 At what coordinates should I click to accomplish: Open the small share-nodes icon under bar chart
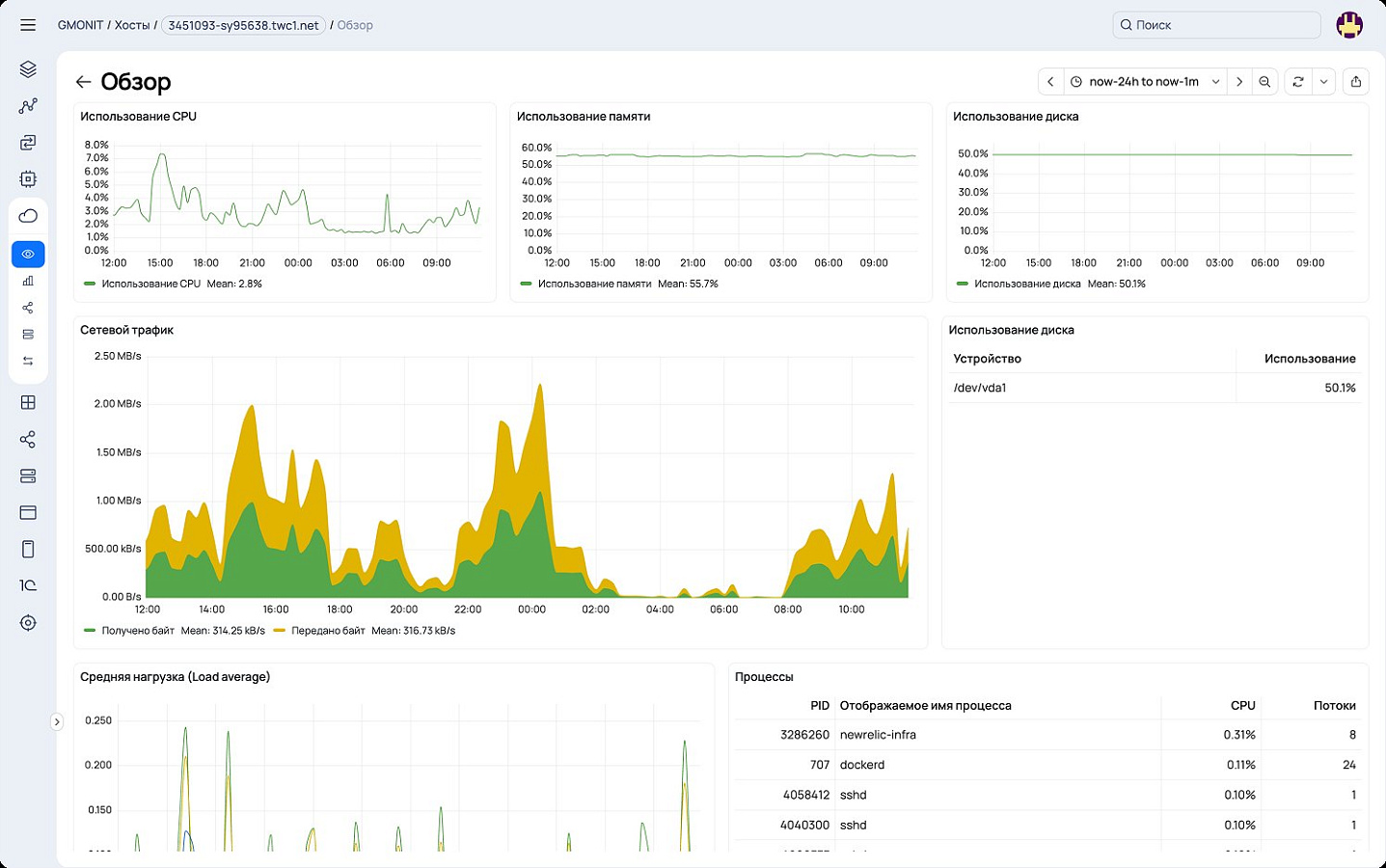(28, 308)
